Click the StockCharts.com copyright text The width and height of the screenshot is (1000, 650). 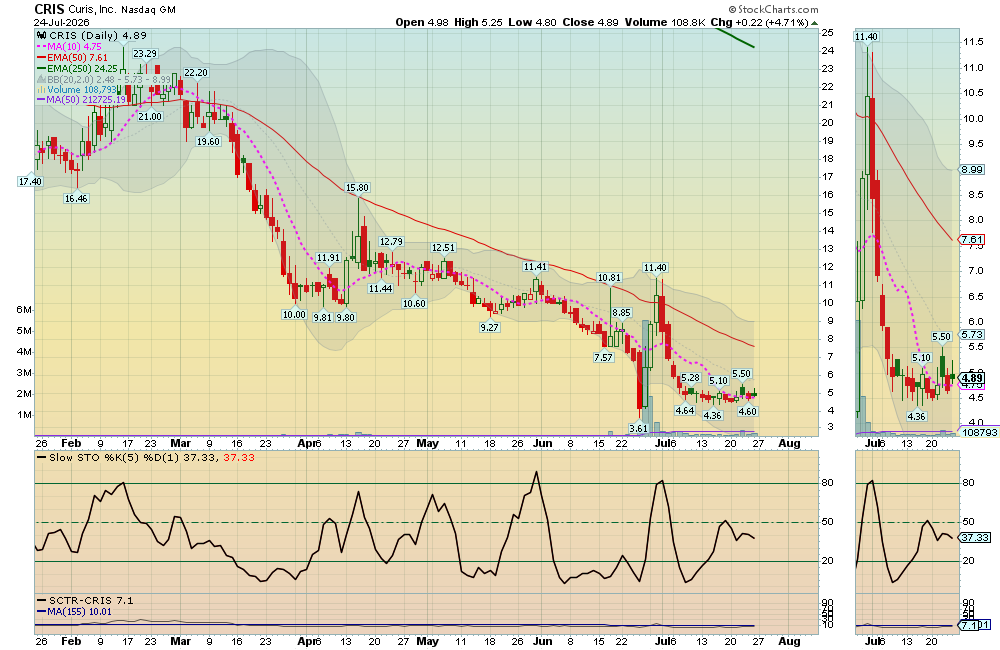774,9
